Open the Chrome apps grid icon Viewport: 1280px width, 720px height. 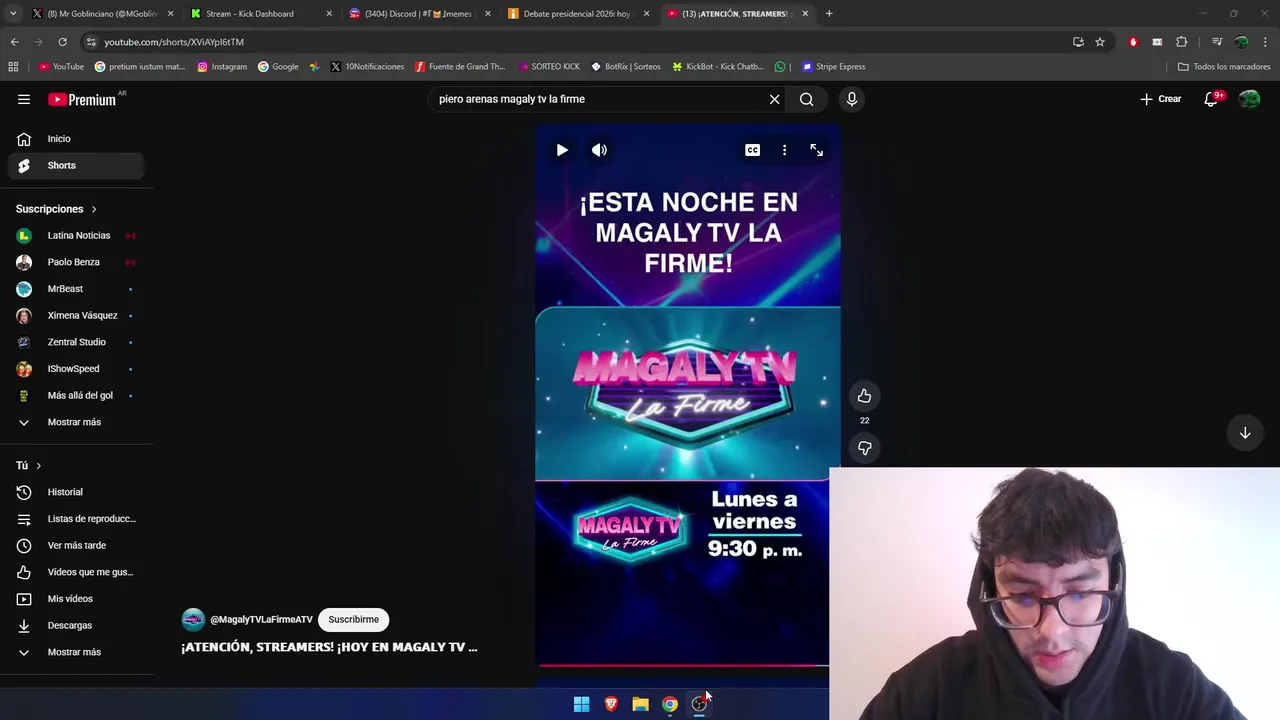click(13, 67)
